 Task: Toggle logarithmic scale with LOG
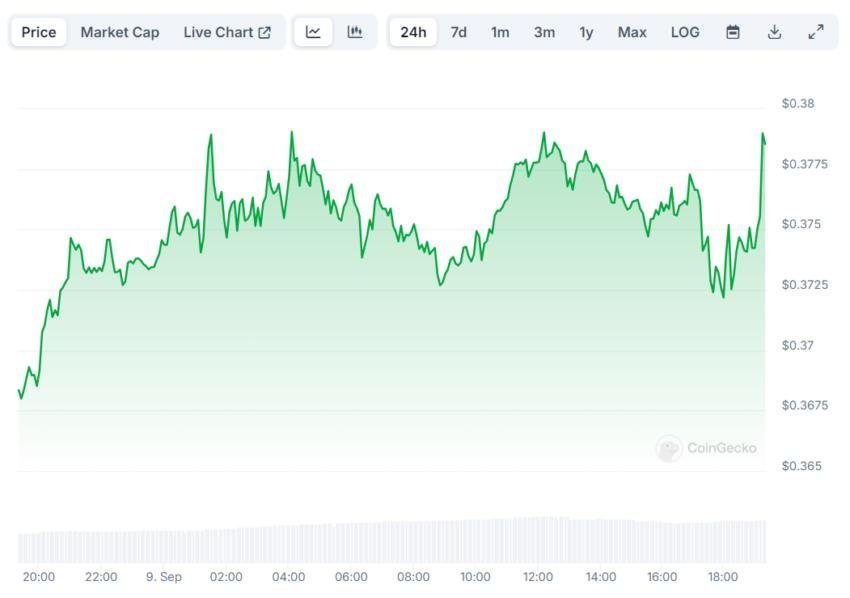(684, 31)
